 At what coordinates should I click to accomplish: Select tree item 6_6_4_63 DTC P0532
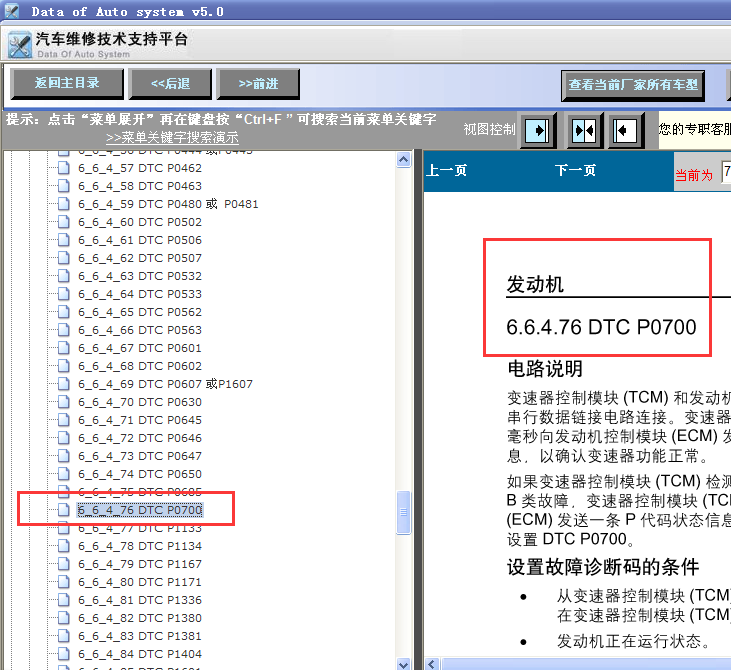[x=140, y=276]
